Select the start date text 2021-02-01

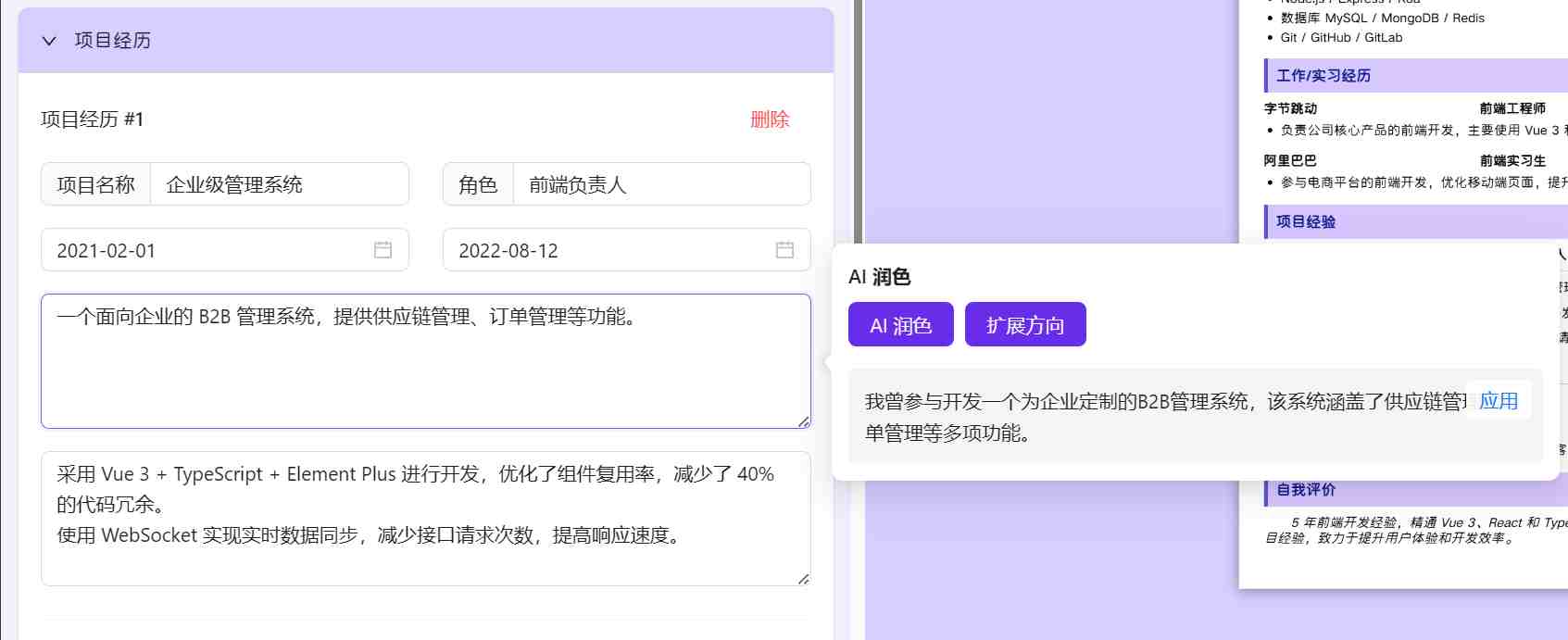(107, 251)
